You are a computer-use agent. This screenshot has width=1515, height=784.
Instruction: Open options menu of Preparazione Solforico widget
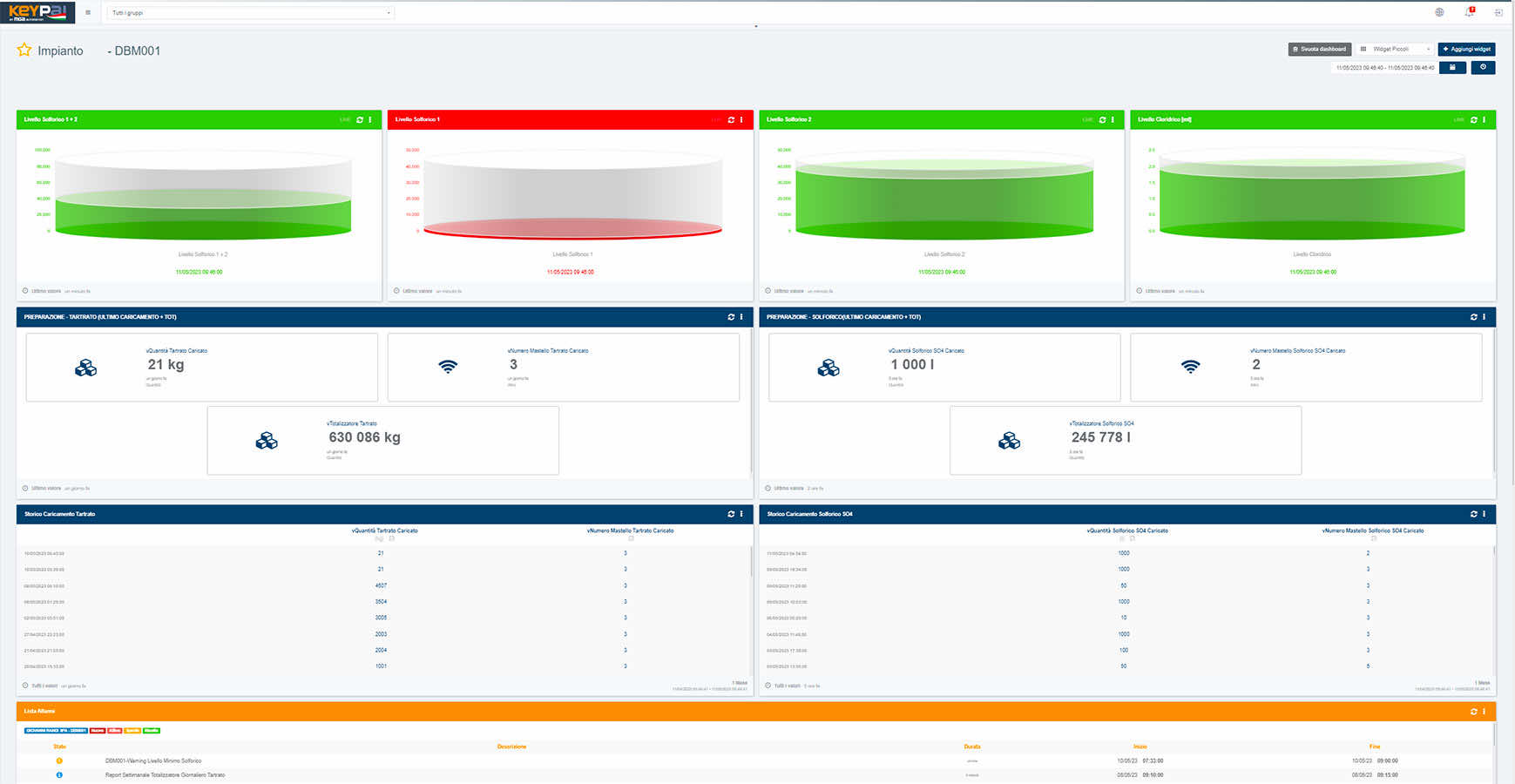(x=1484, y=317)
